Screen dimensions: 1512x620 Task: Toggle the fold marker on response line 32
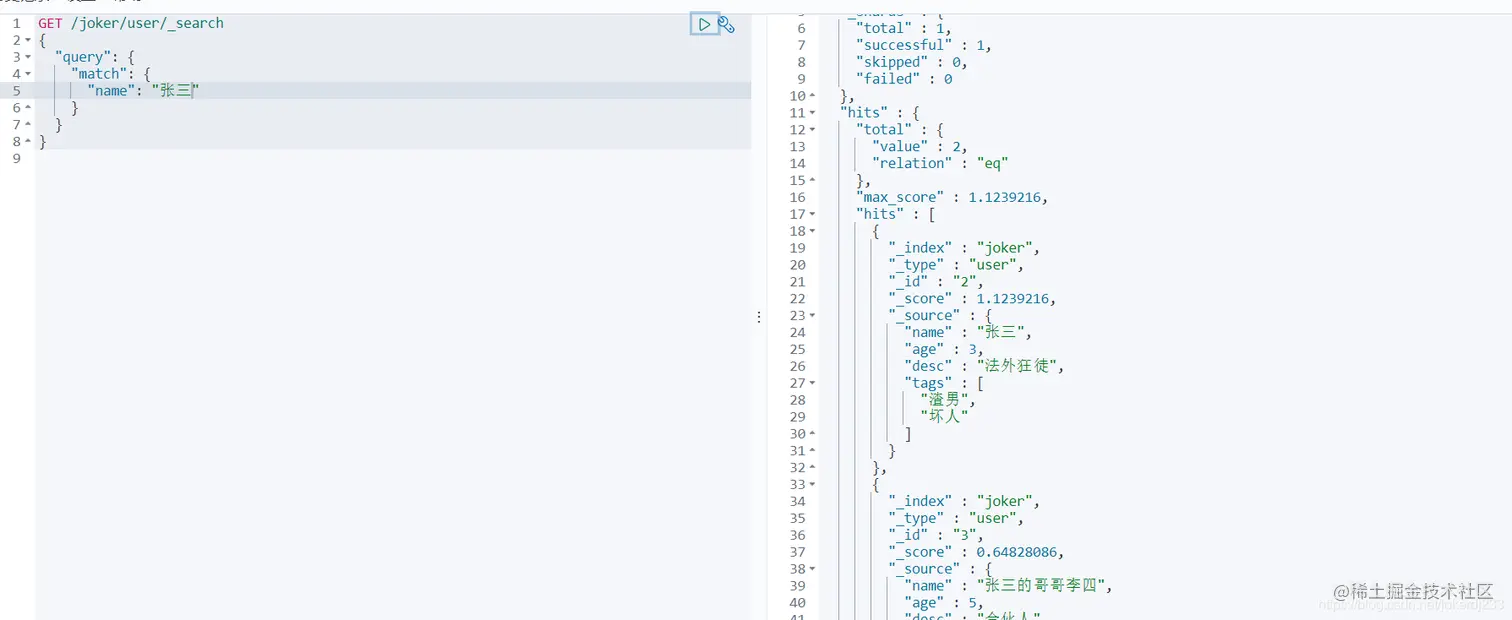pyautogui.click(x=812, y=468)
